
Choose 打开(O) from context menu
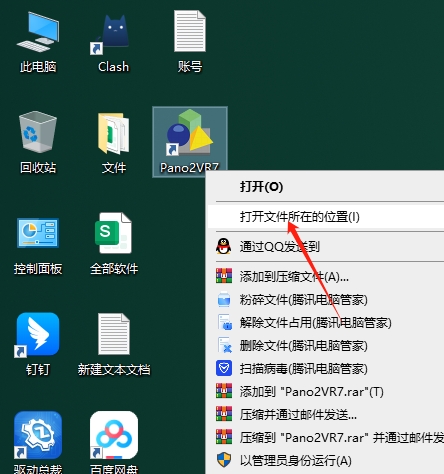coord(326,187)
